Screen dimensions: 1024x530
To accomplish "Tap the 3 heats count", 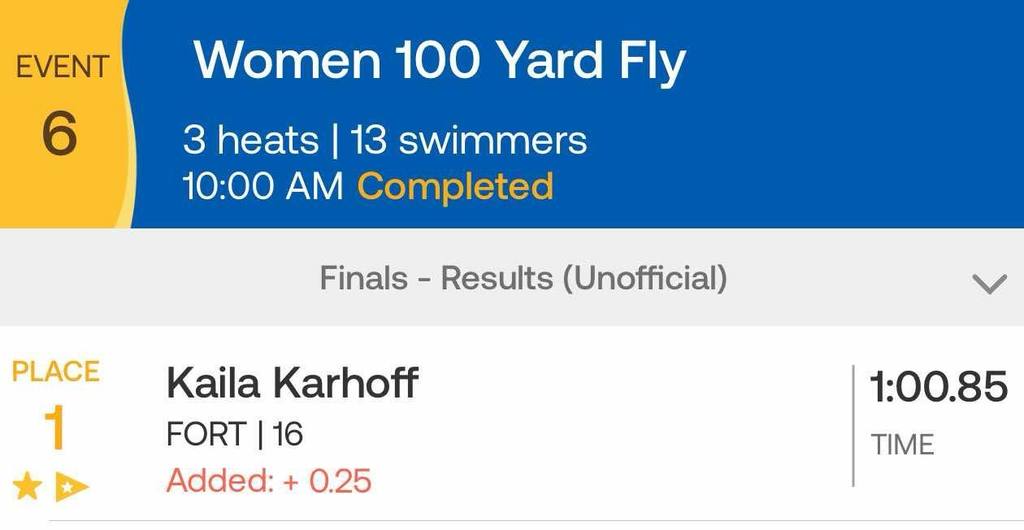I will point(251,141).
